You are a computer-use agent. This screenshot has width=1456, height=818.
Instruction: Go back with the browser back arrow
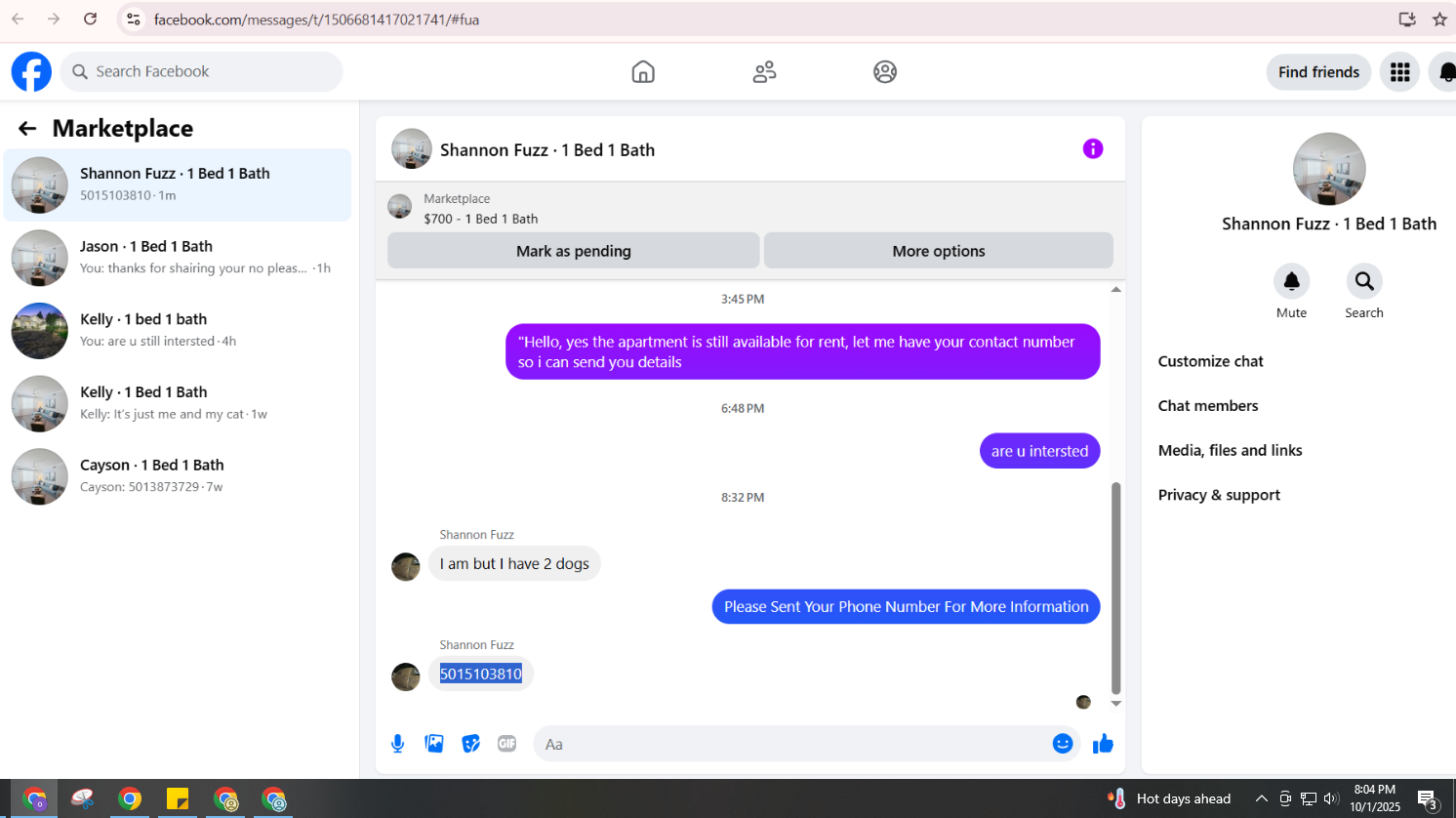(x=18, y=19)
